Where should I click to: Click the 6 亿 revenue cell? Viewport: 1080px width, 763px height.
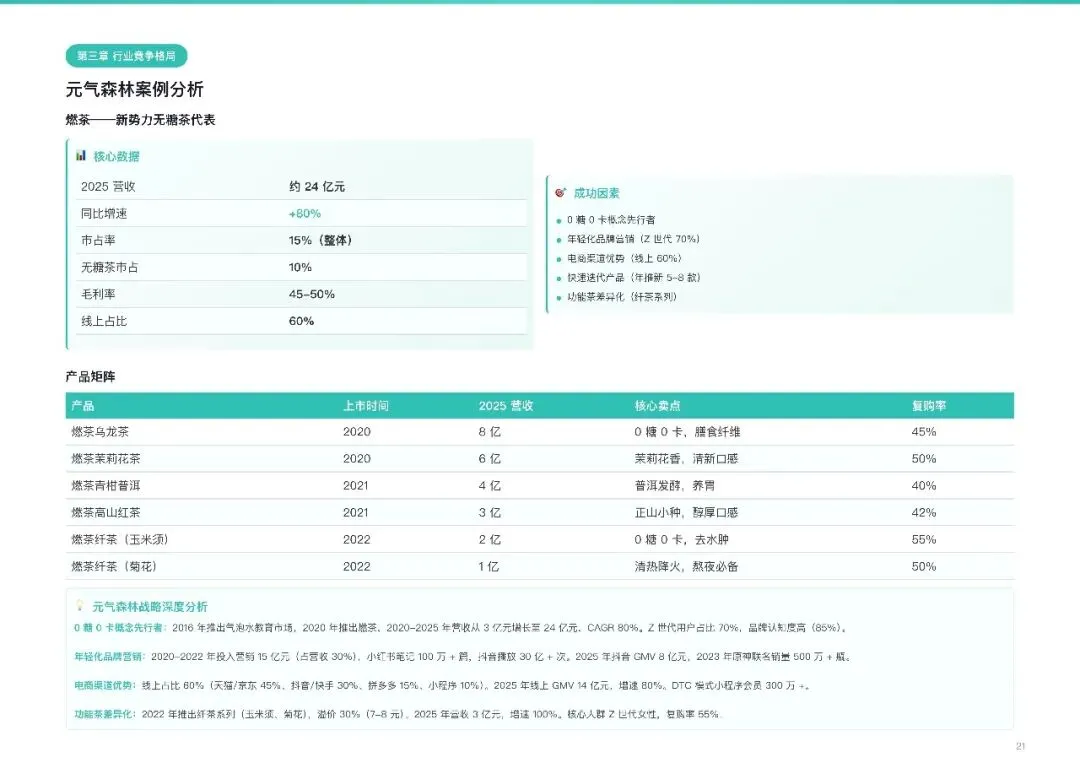click(x=490, y=459)
